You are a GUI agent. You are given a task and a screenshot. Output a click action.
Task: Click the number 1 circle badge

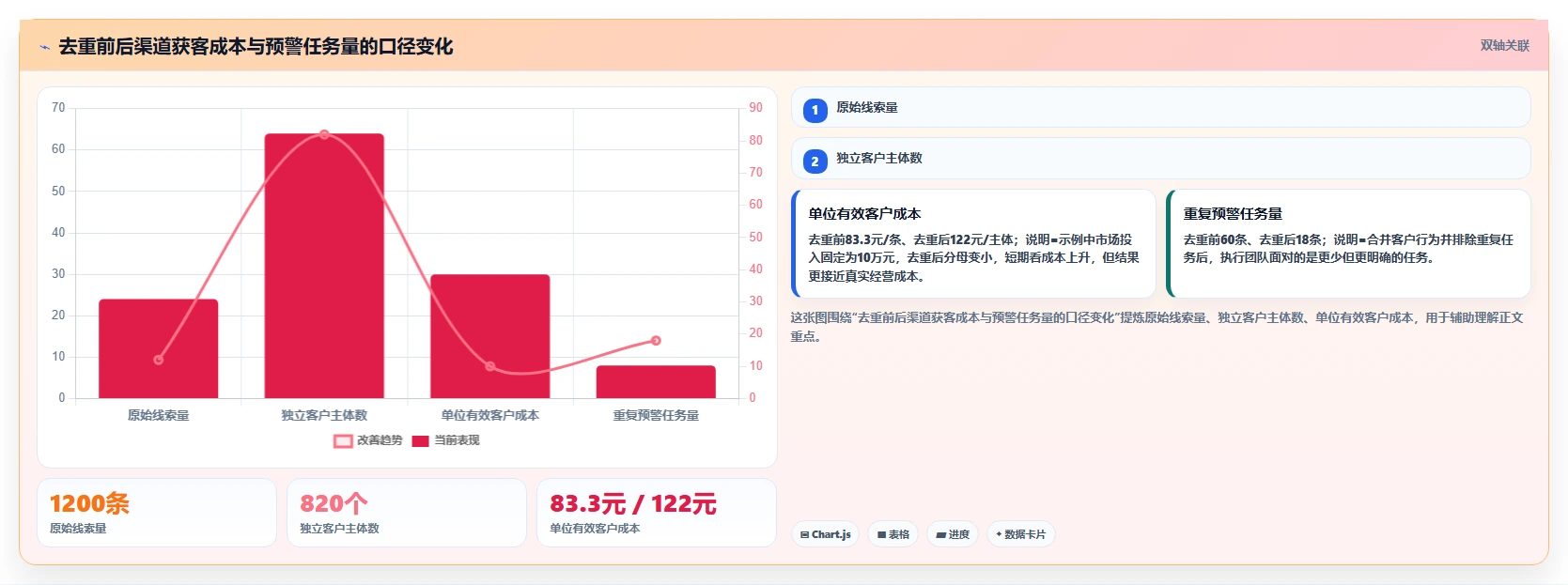[815, 110]
